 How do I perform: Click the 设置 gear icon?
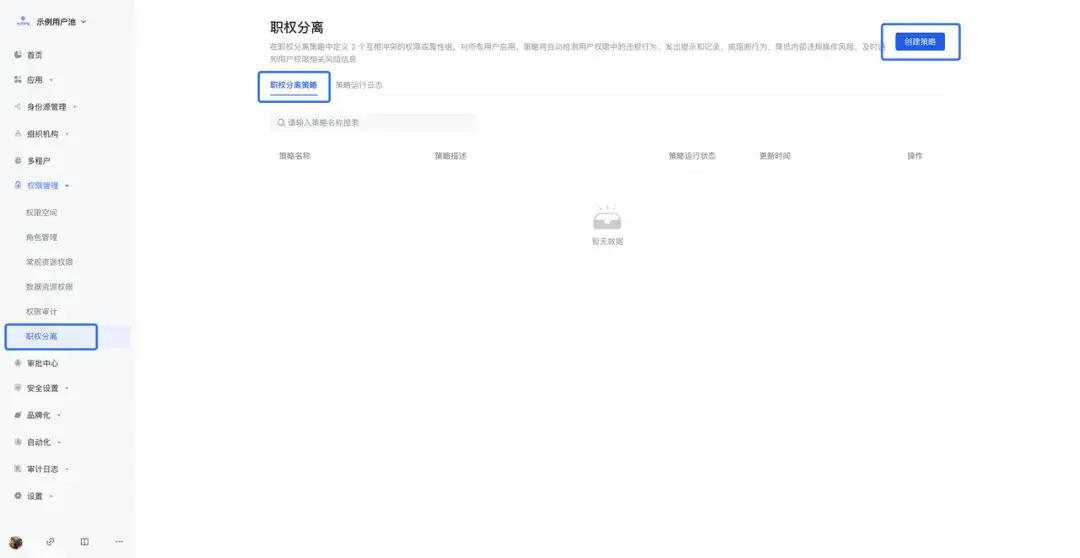coord(18,495)
